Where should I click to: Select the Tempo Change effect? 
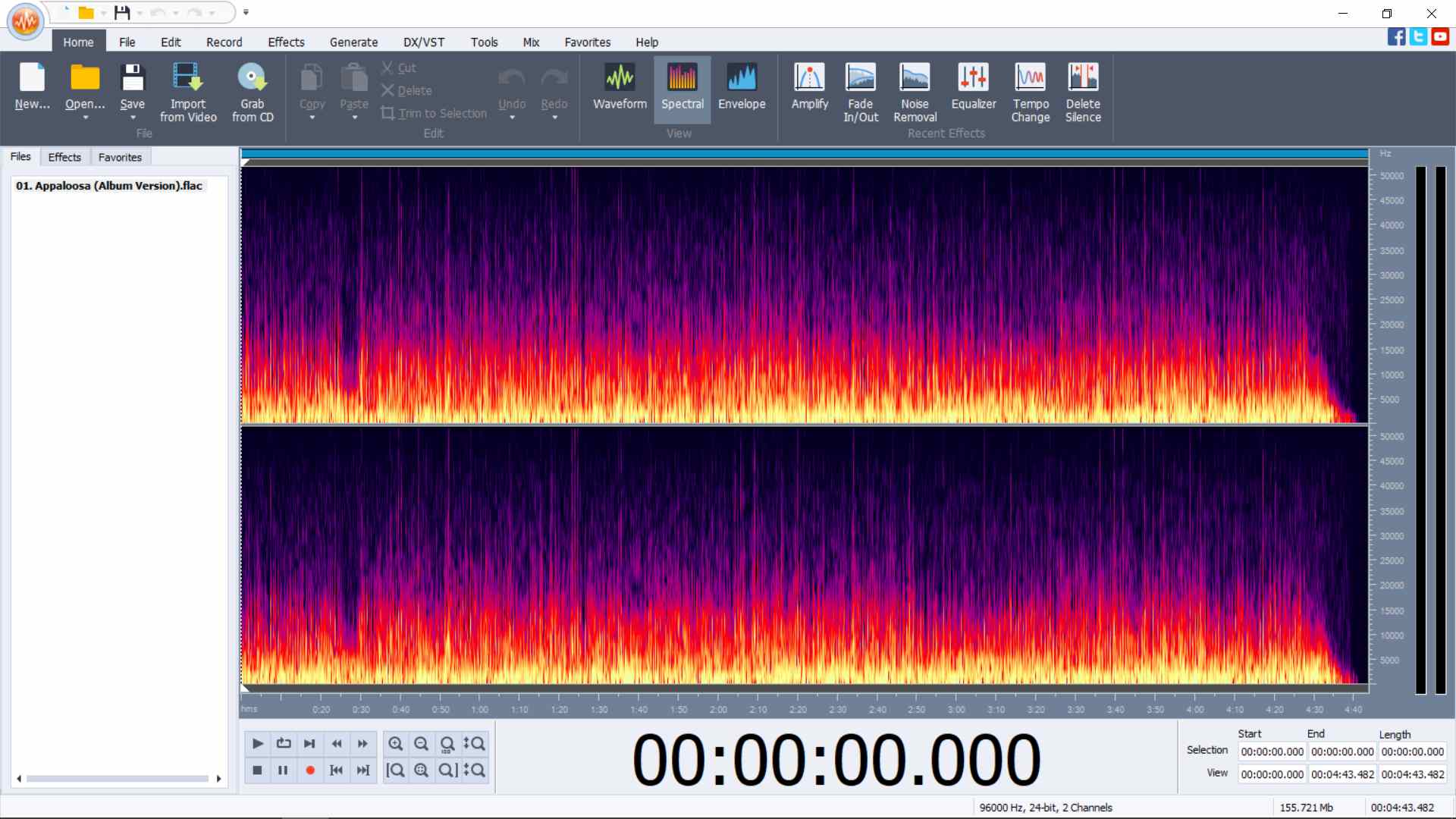pyautogui.click(x=1030, y=93)
